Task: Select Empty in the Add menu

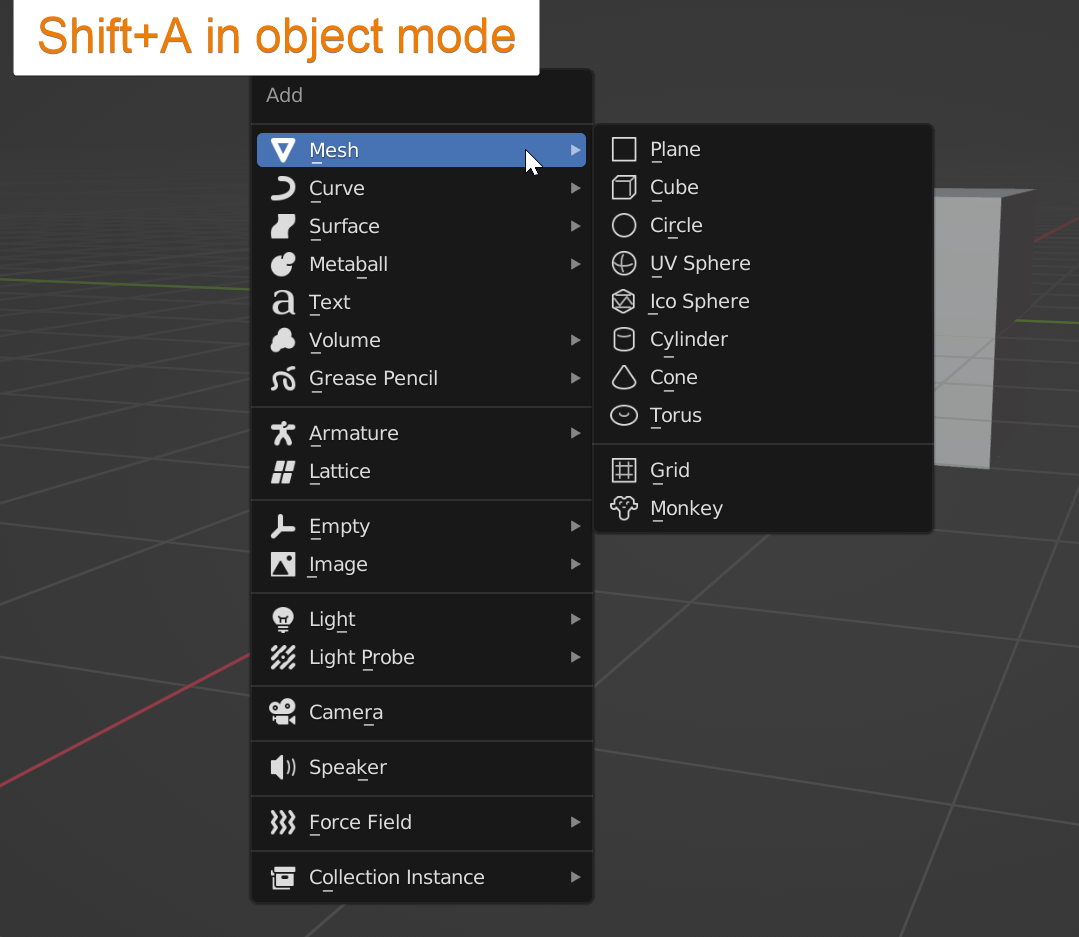Action: click(x=339, y=526)
